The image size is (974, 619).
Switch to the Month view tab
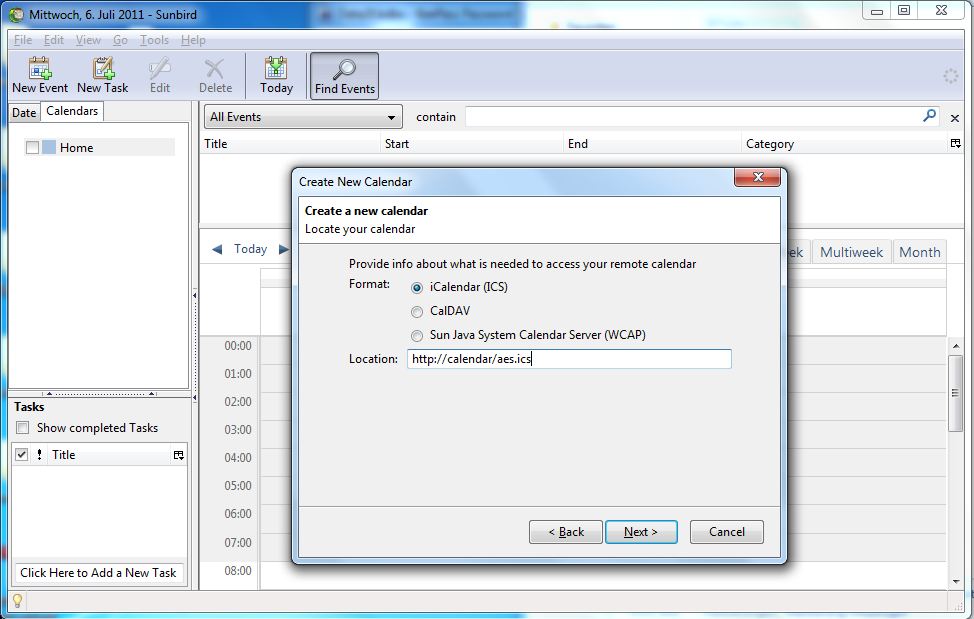click(919, 252)
